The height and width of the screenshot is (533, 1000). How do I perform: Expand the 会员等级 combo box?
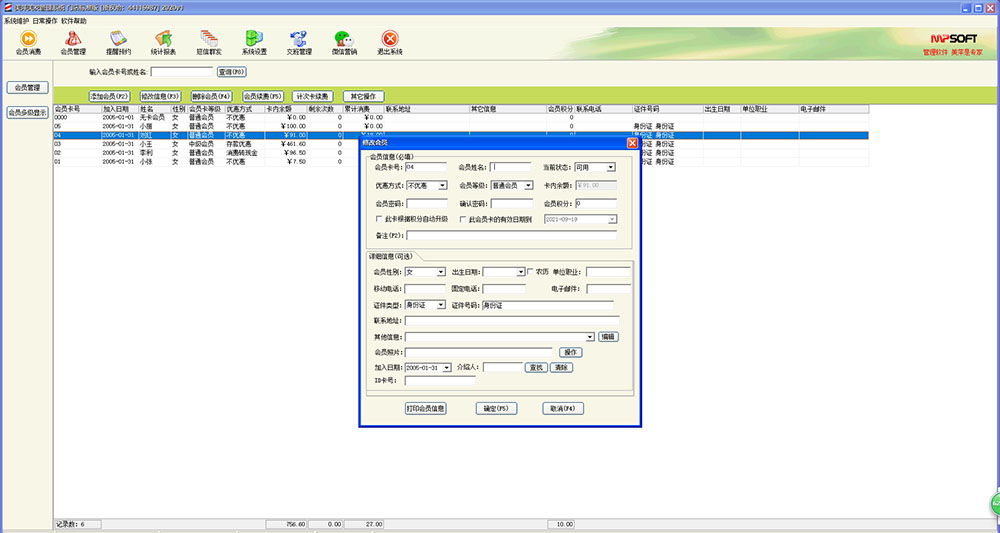click(x=526, y=185)
